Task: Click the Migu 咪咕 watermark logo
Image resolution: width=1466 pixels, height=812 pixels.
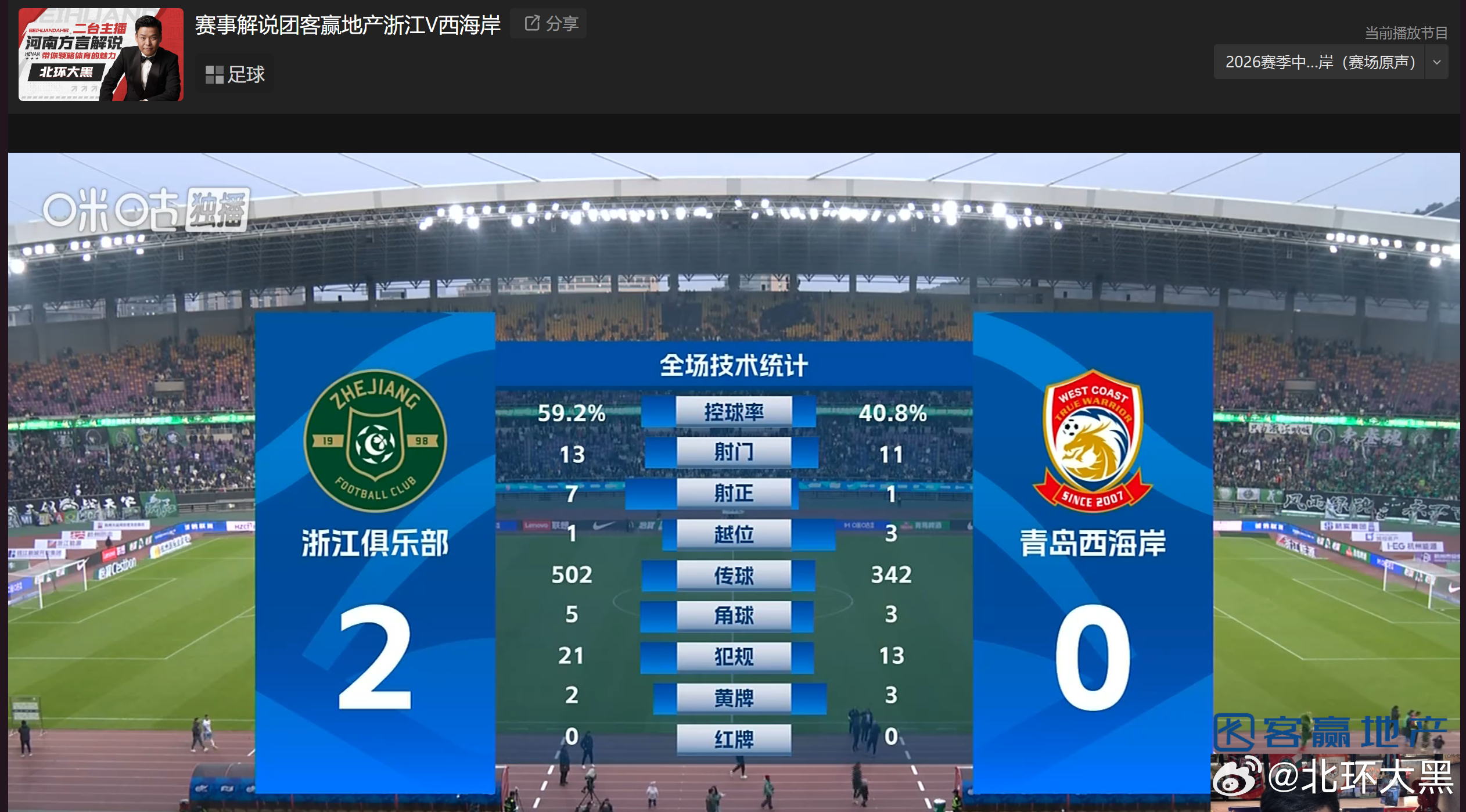Action: click(x=110, y=210)
